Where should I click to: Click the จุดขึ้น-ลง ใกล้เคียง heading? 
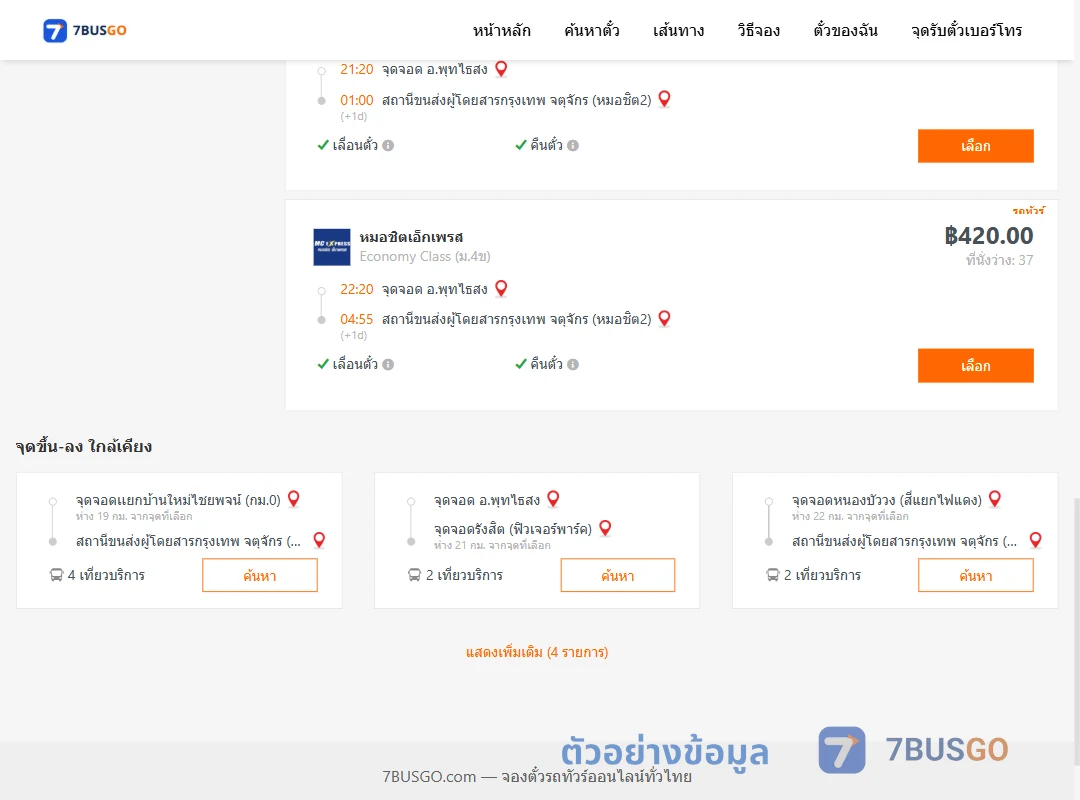click(83, 447)
